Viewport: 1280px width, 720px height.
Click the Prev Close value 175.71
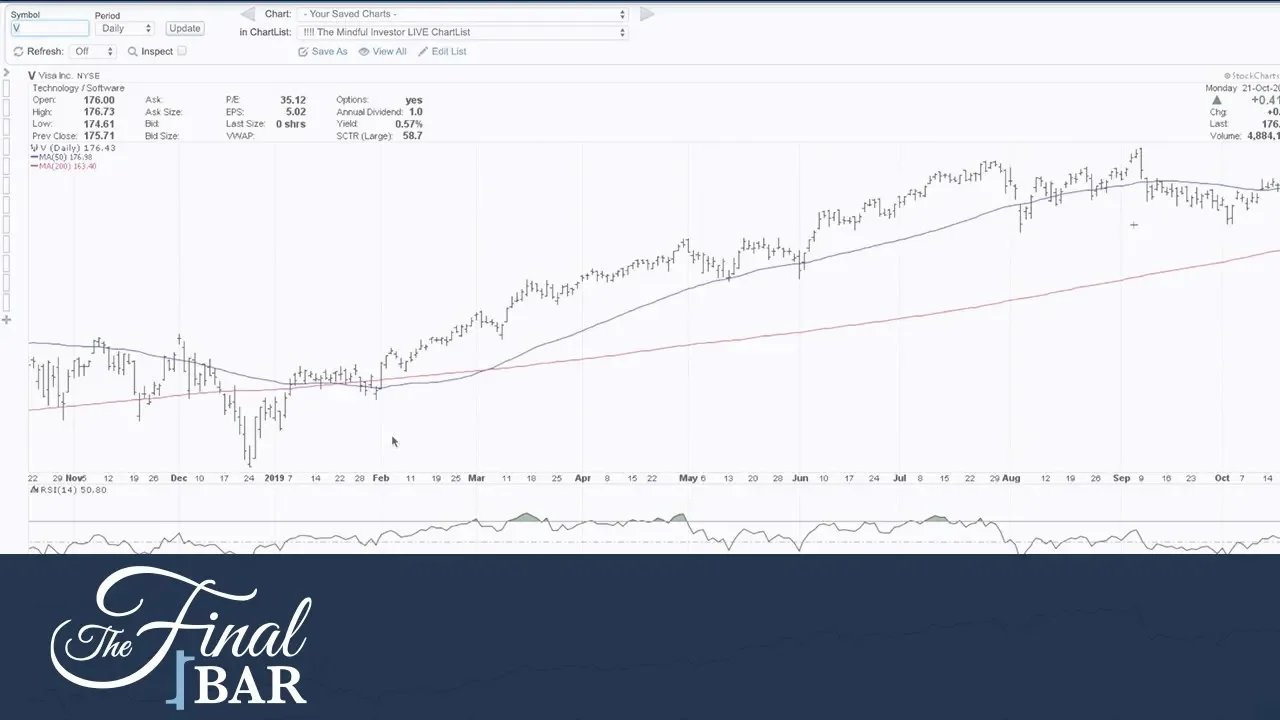point(99,136)
